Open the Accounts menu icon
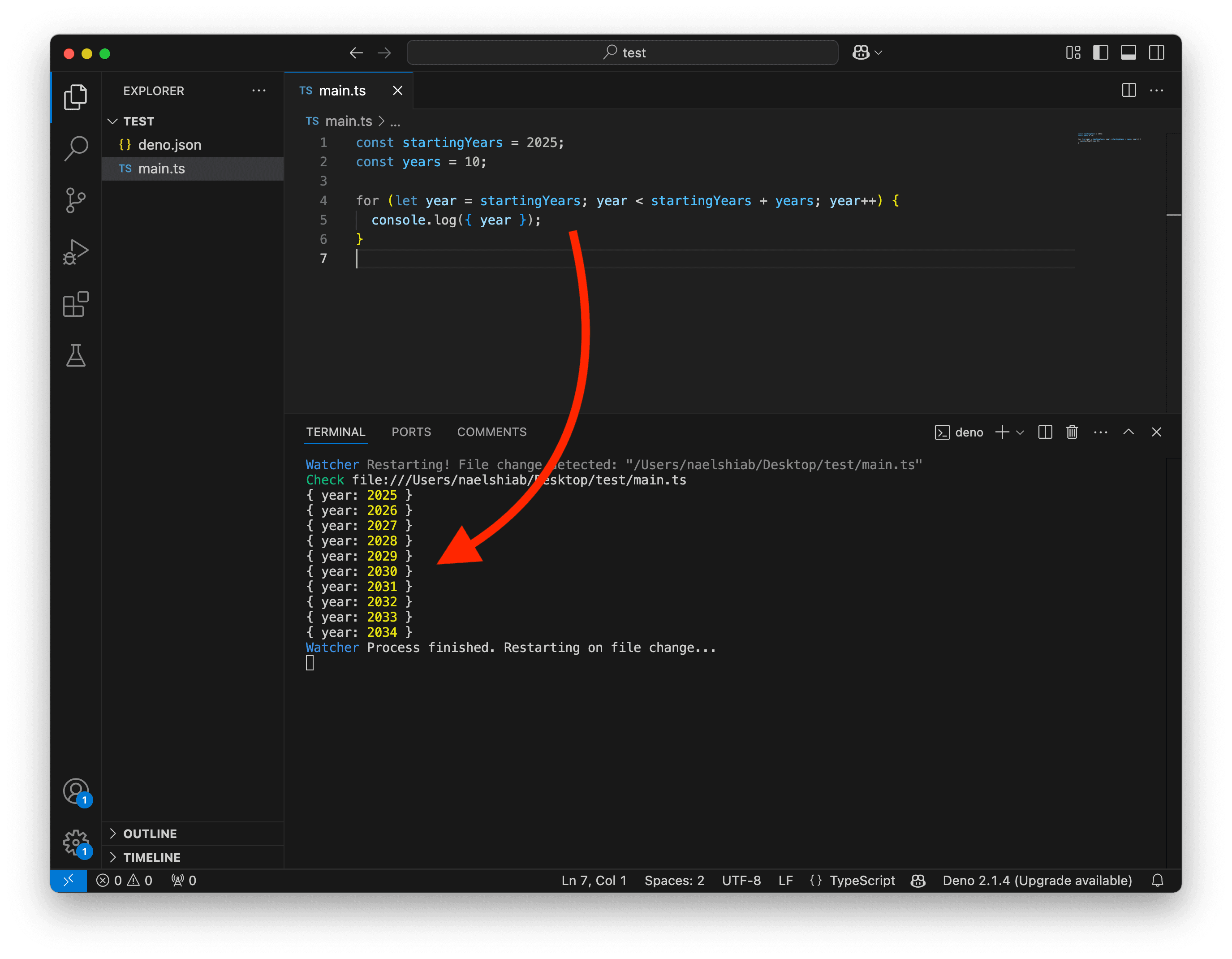1232x959 pixels. (76, 792)
